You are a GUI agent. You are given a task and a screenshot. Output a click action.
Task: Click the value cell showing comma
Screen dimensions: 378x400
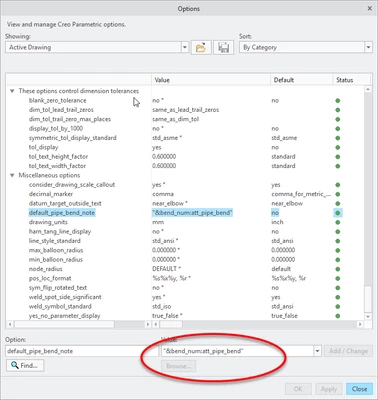(163, 194)
